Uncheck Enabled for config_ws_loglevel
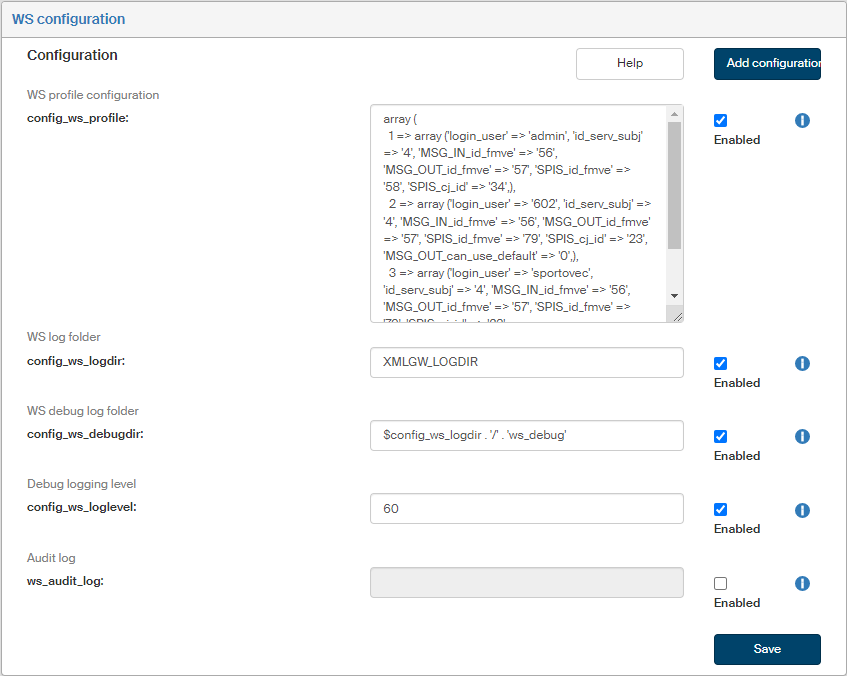 (x=721, y=510)
